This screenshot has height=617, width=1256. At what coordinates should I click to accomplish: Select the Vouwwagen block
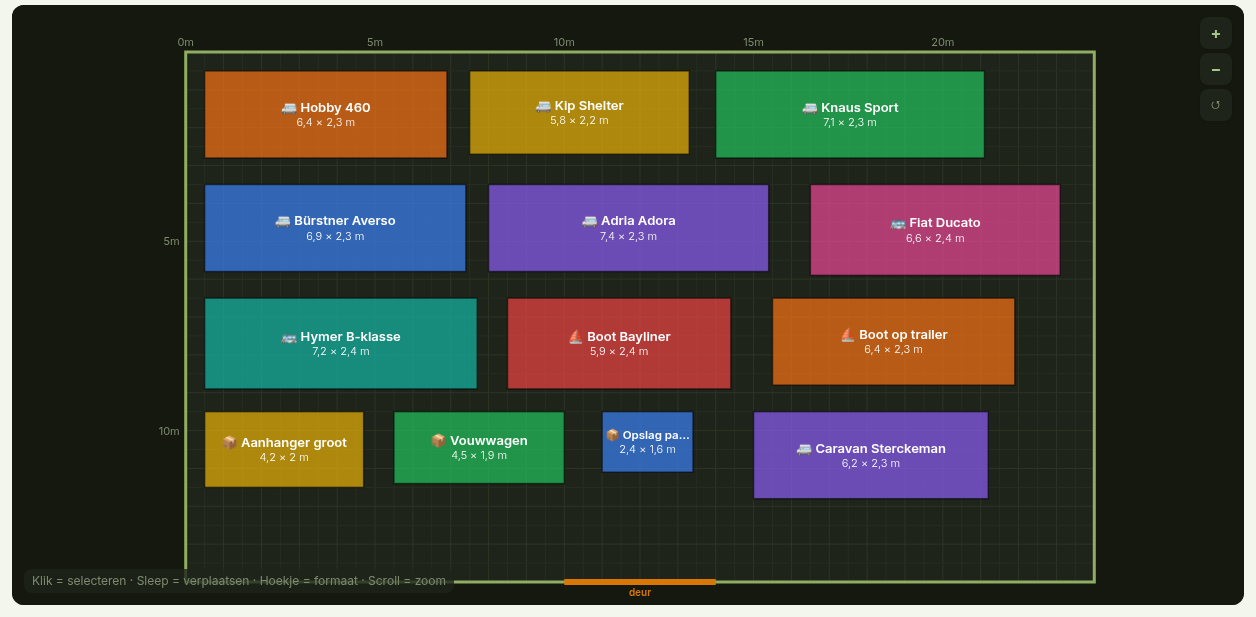point(479,447)
